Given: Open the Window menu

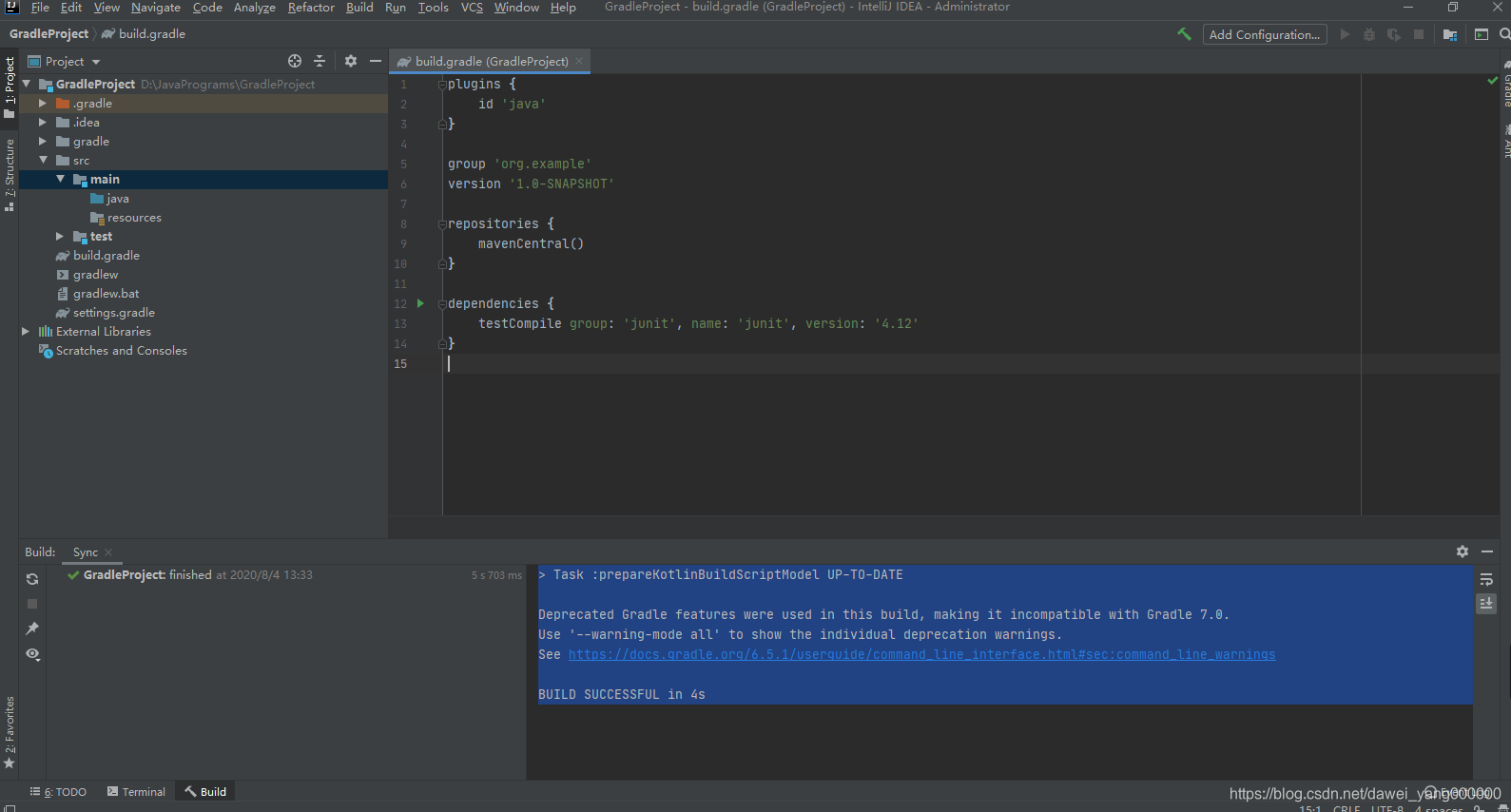Looking at the screenshot, I should (516, 8).
